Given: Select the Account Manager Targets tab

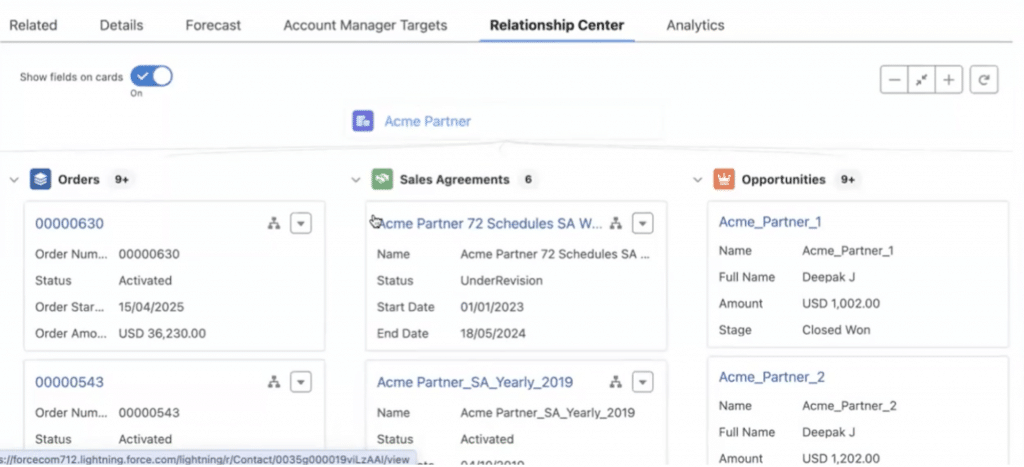Looking at the screenshot, I should tap(365, 25).
